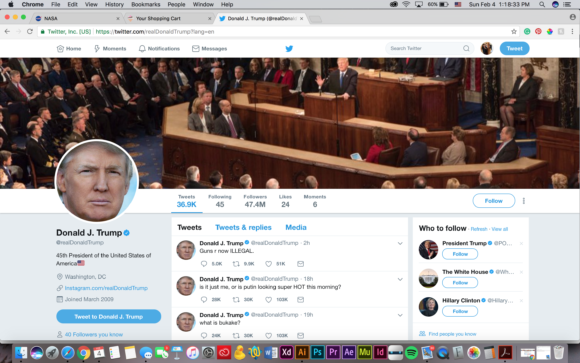Select the Tweets timeline tab heading
This screenshot has height=363, width=580.
pyautogui.click(x=189, y=227)
